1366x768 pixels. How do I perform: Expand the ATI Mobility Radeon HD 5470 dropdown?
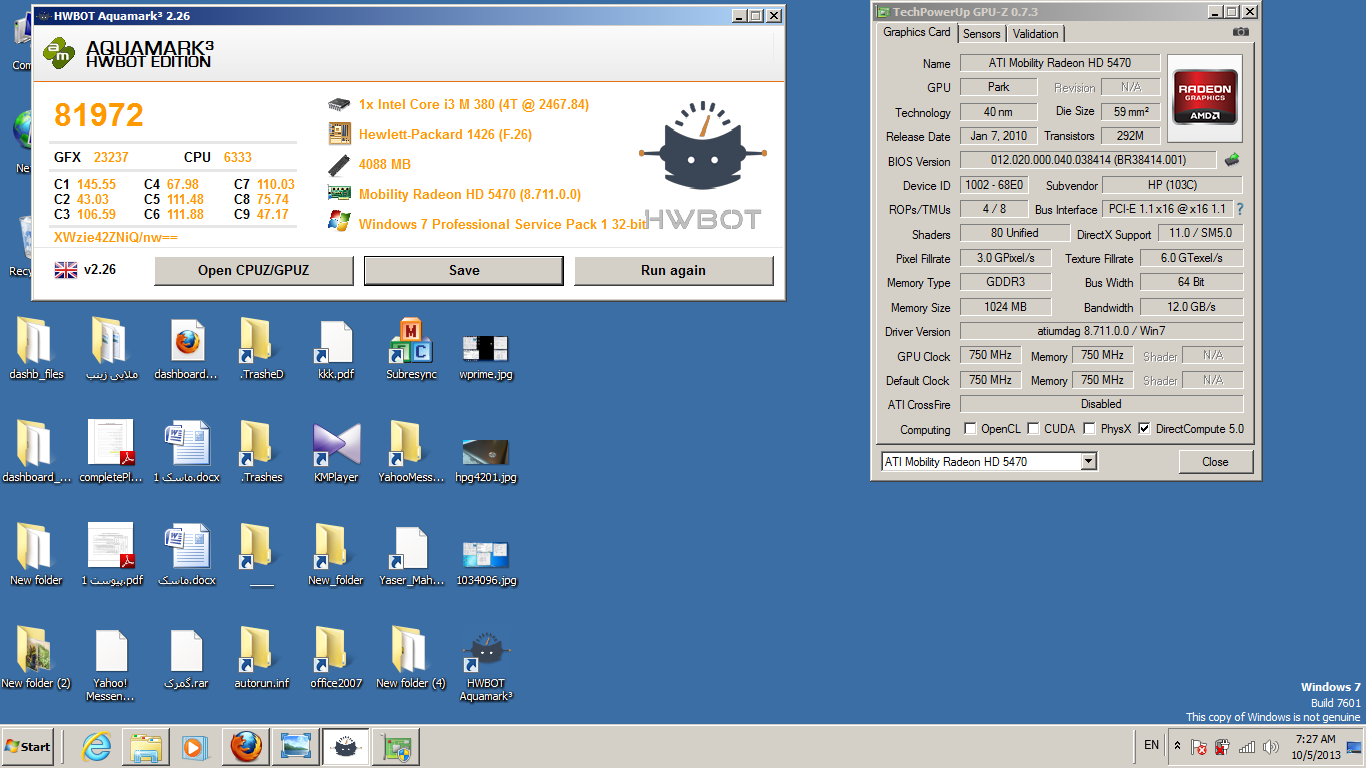coord(1089,462)
